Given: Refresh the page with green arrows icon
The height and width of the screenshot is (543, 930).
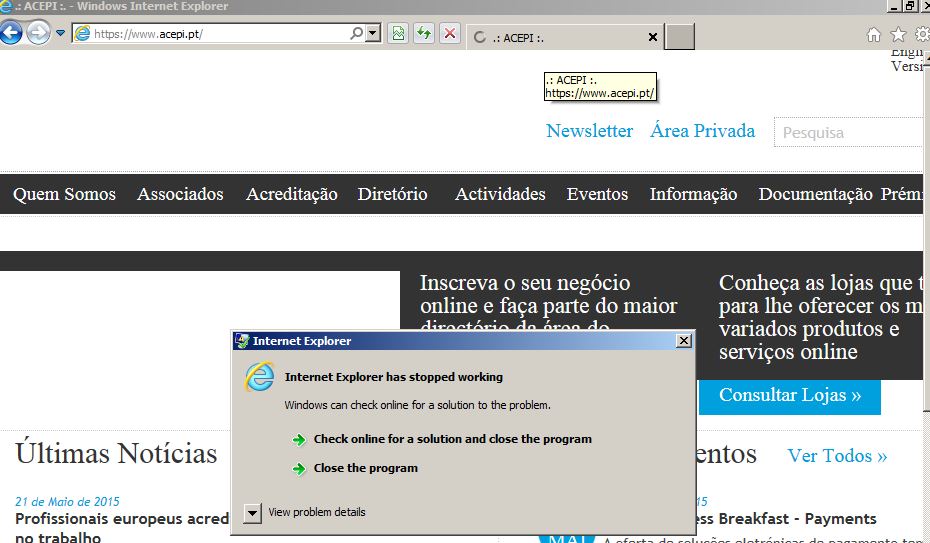Looking at the screenshot, I should pos(423,33).
